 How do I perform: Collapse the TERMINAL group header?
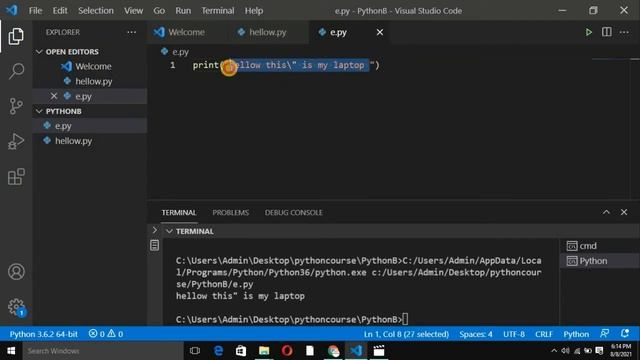click(191, 231)
